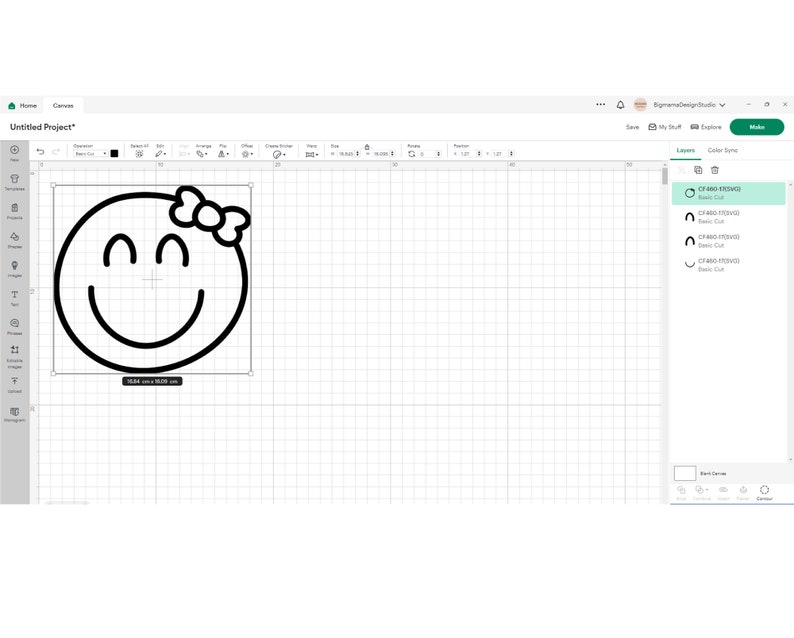Open the Create Sticker dropdown
This screenshot has width=794, height=638.
279,154
